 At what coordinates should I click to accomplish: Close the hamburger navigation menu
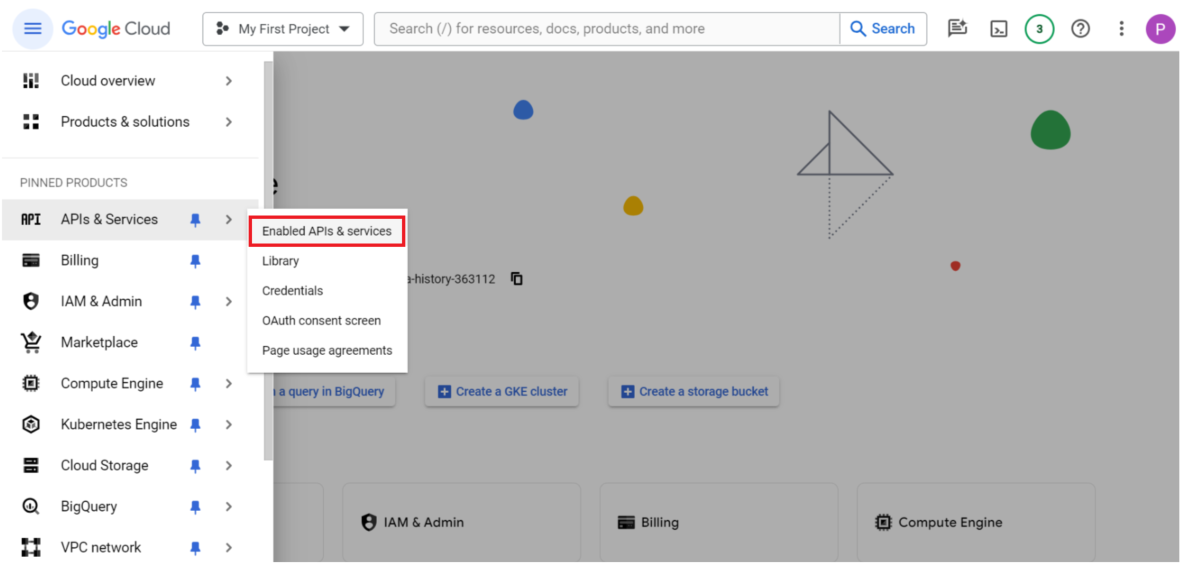click(33, 29)
